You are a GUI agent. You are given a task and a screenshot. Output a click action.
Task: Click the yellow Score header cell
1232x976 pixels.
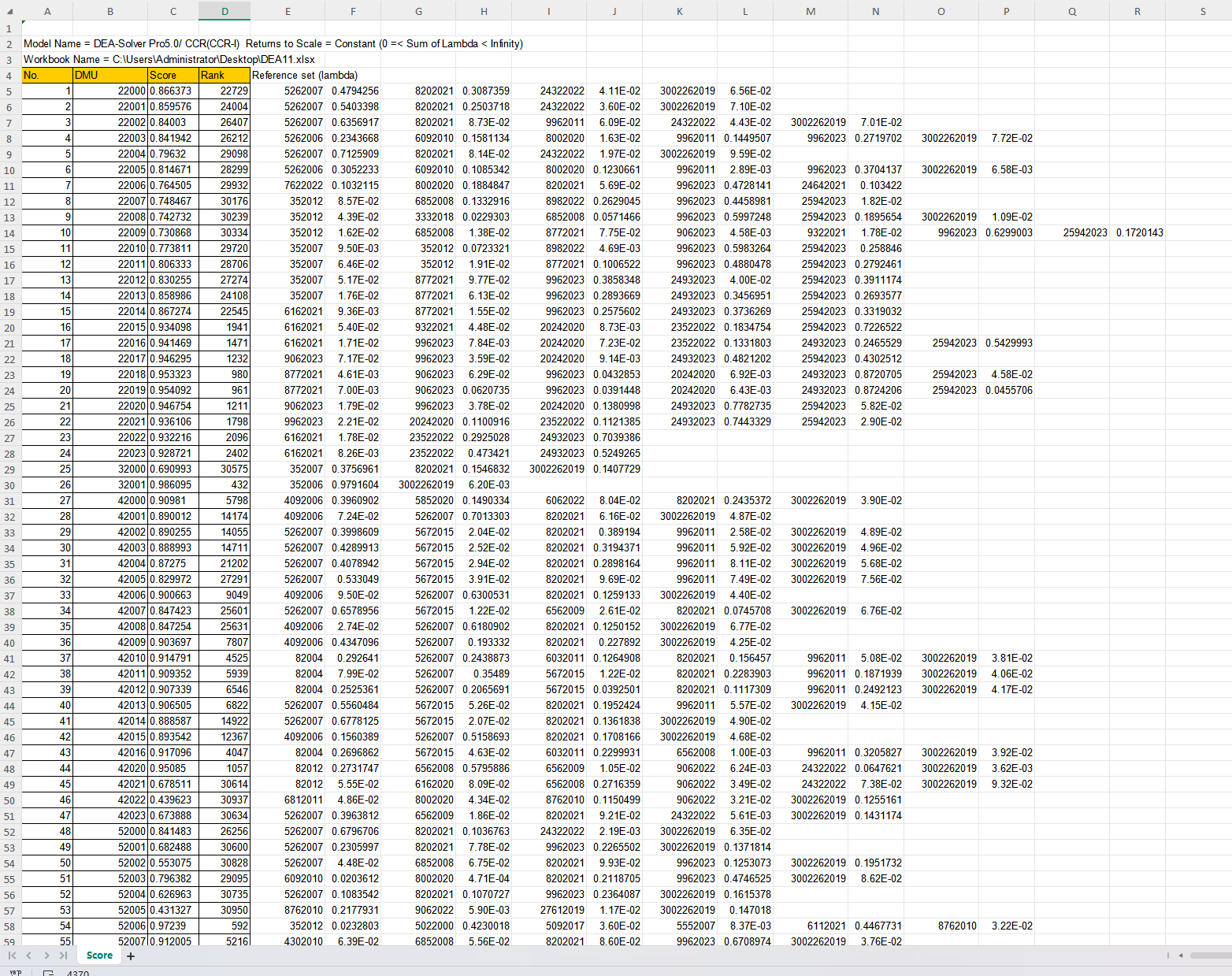tap(173, 76)
